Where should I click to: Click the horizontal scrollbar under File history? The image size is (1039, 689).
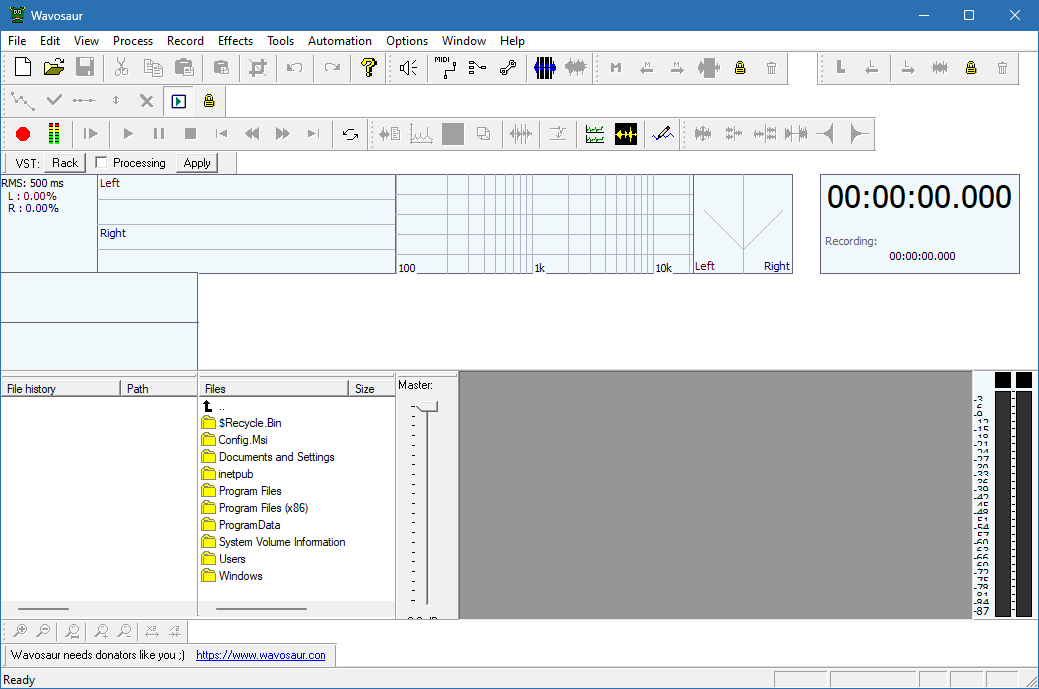point(43,609)
